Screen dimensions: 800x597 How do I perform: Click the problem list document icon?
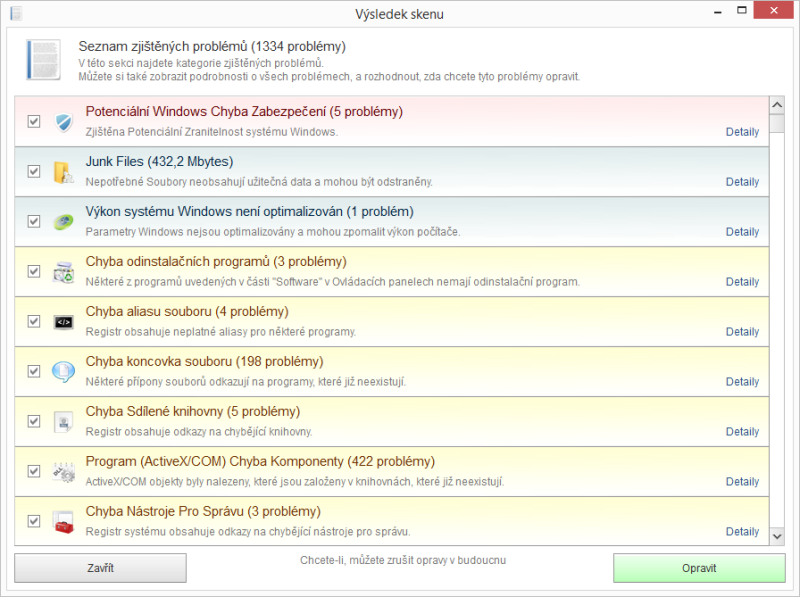point(42,60)
